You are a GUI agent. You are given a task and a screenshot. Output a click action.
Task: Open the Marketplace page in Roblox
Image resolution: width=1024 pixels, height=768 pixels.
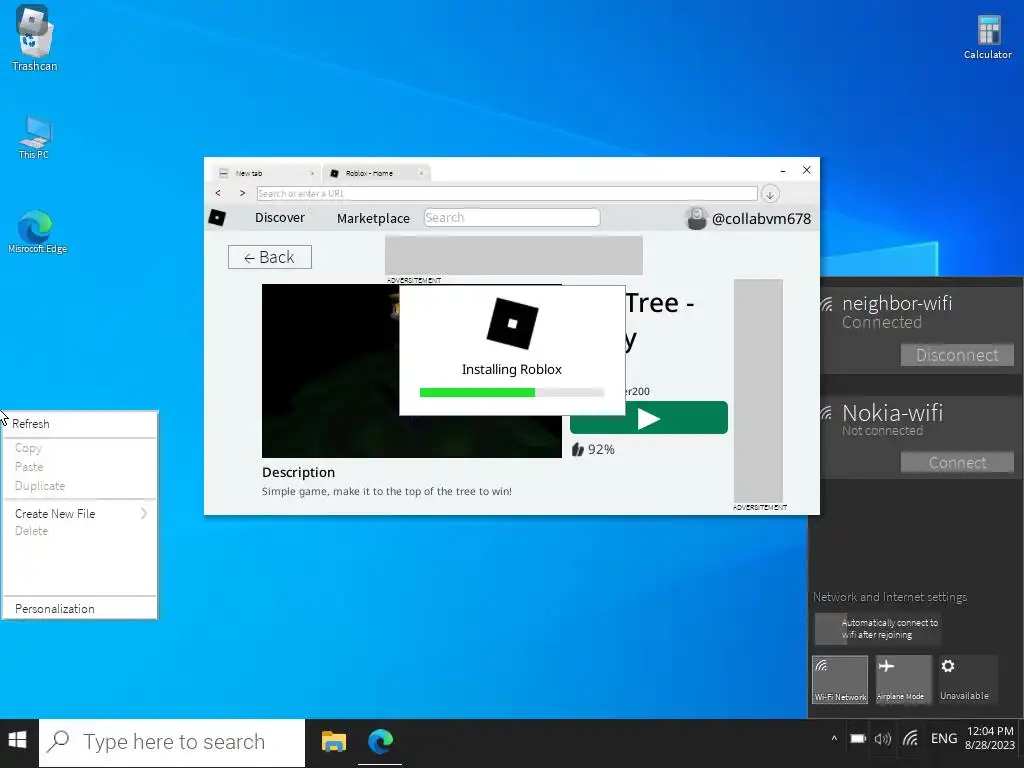coord(374,218)
